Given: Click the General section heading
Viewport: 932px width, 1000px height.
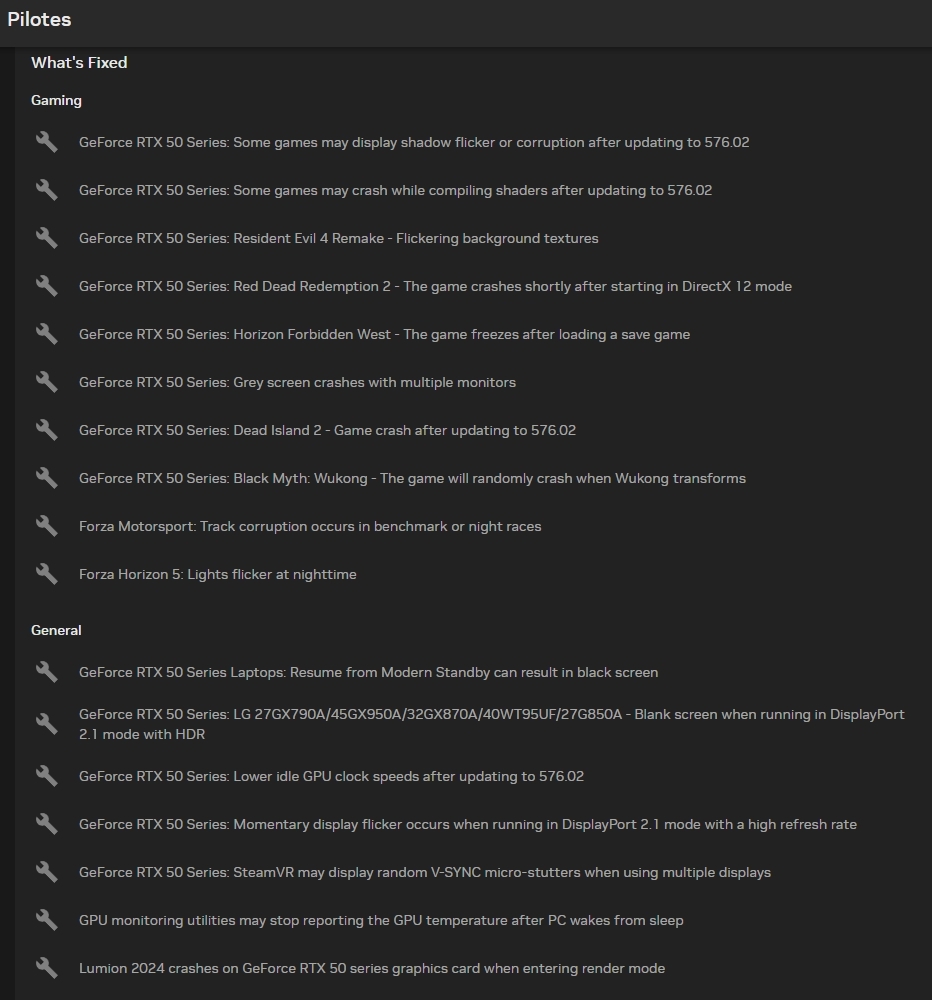Looking at the screenshot, I should [x=56, y=631].
